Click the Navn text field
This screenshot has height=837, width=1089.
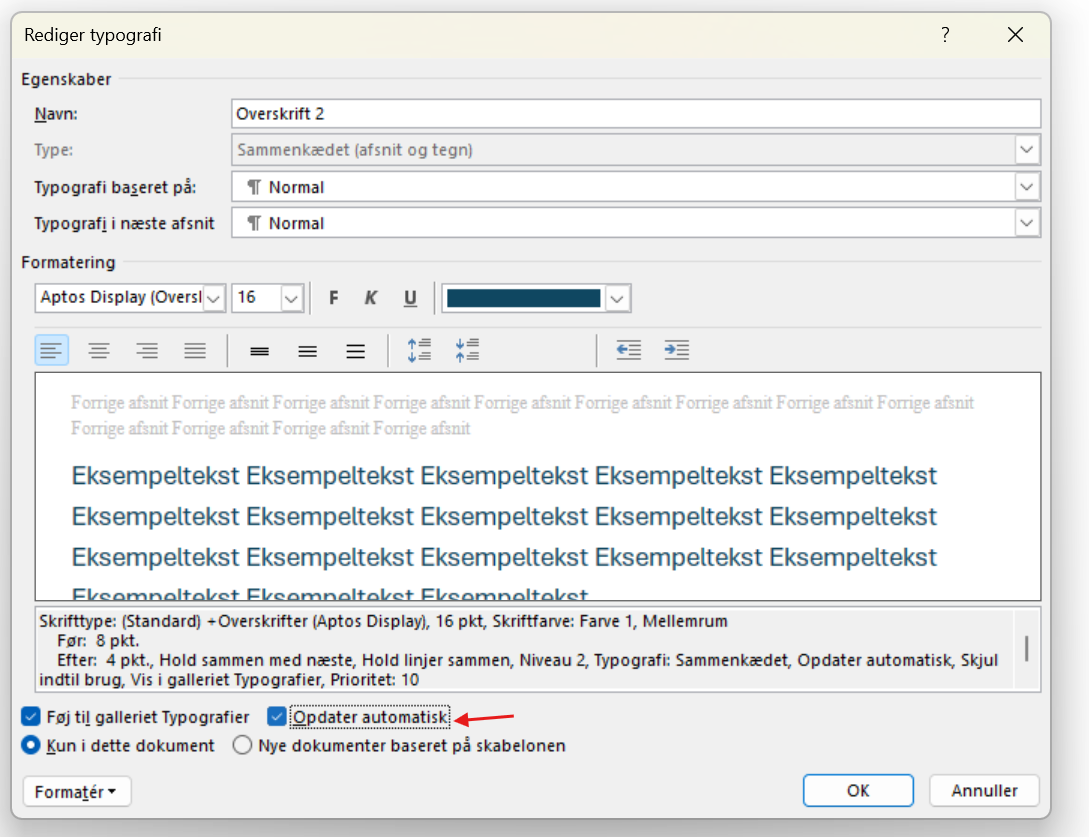point(635,114)
